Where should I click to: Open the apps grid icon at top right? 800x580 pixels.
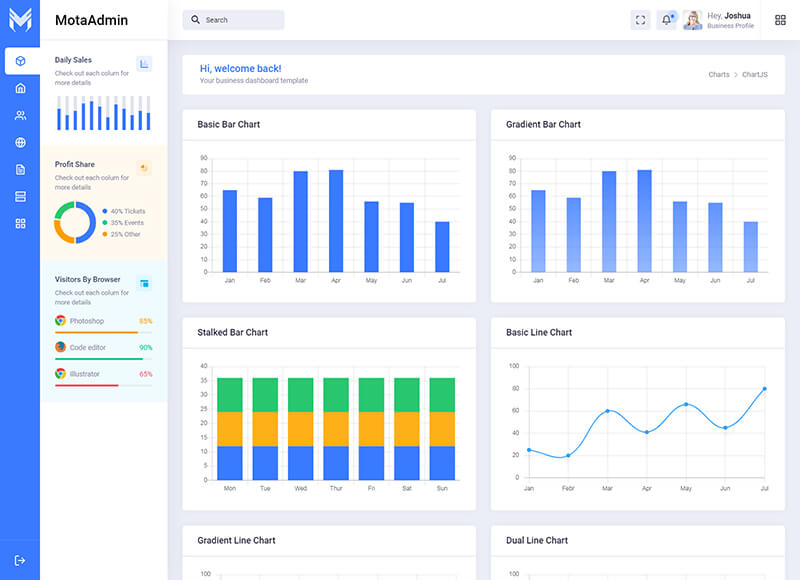tap(780, 20)
